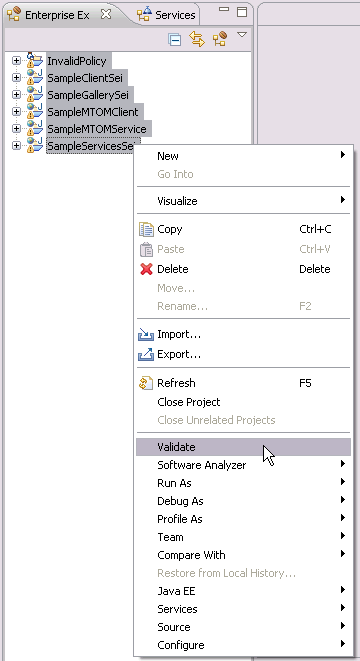The image size is (360, 661).
Task: Expand the SampleMTOMService tree node
Action: pyautogui.click(x=16, y=128)
